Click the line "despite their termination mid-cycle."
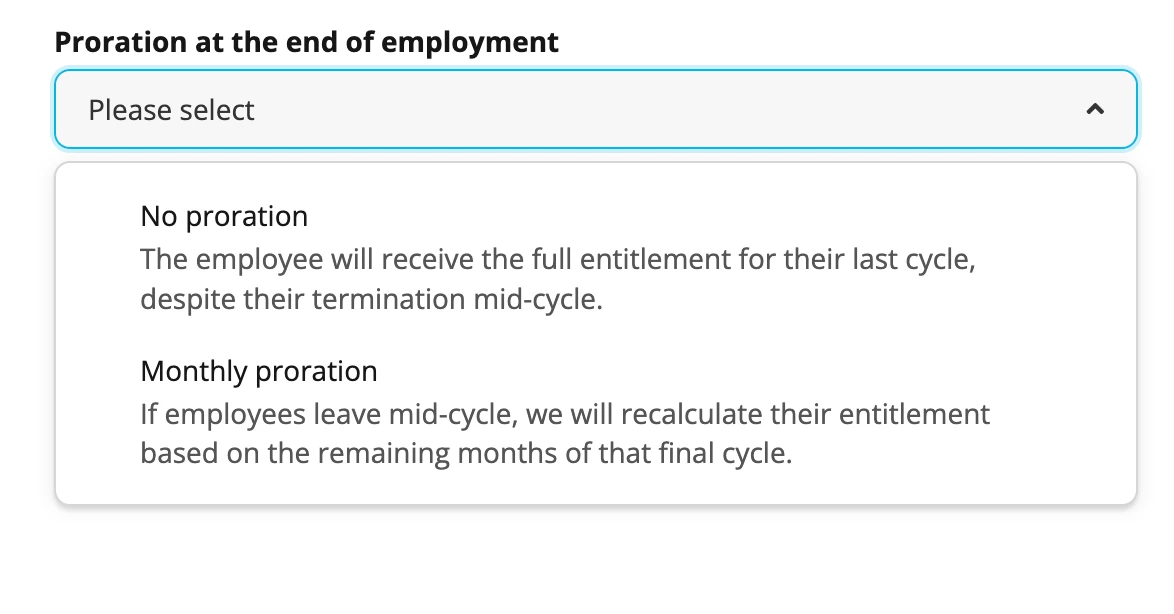The image size is (1174, 614). pyautogui.click(x=371, y=299)
